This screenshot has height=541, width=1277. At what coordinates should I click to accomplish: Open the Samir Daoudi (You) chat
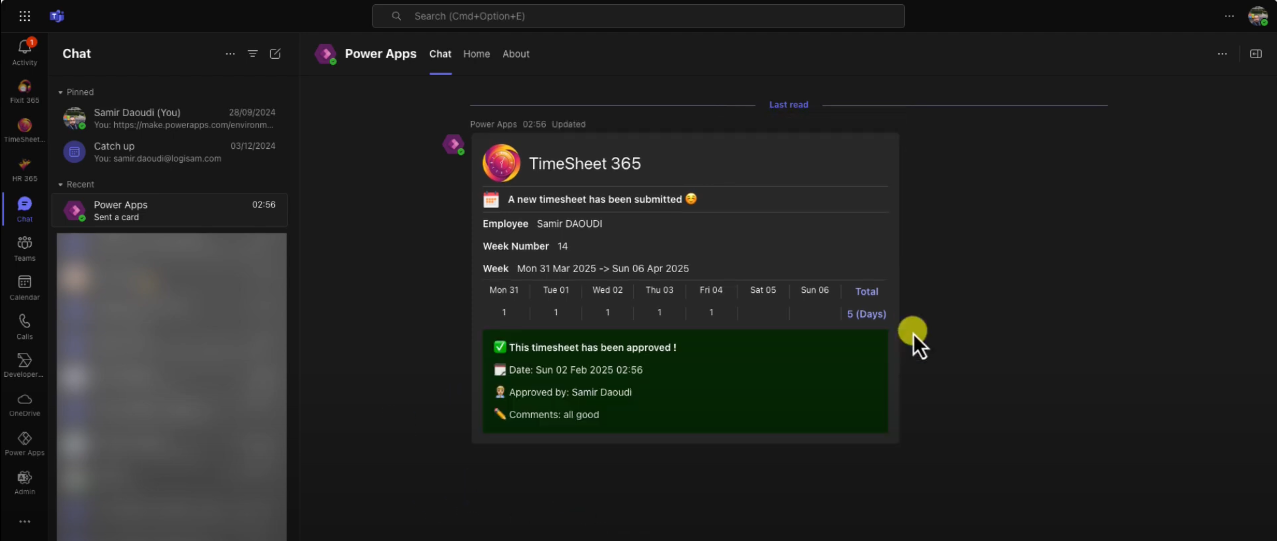(x=170, y=119)
